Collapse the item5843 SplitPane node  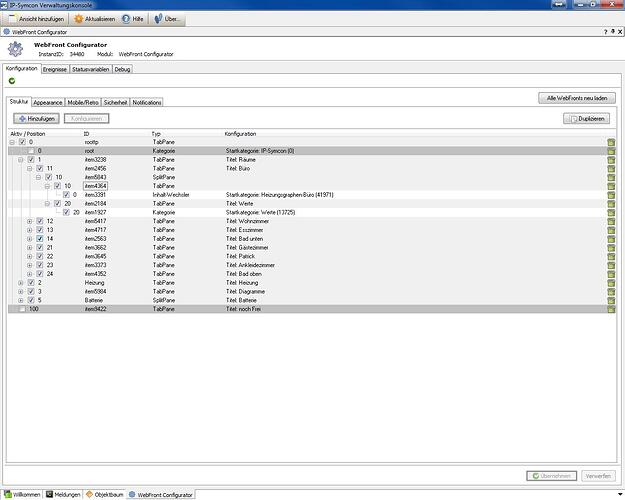pyautogui.click(x=38, y=177)
